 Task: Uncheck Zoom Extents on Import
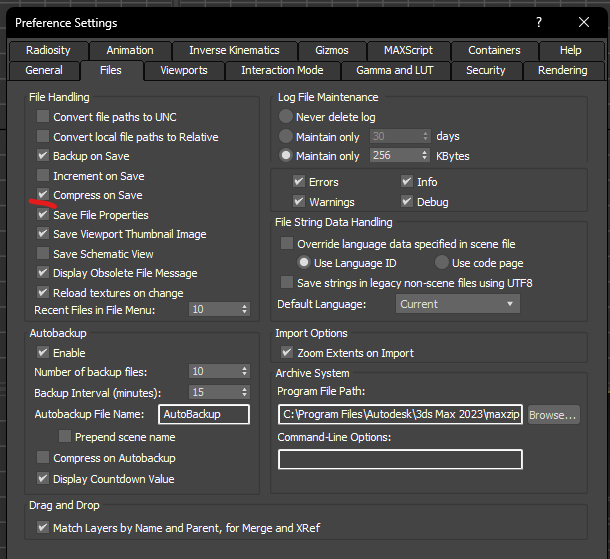point(288,353)
